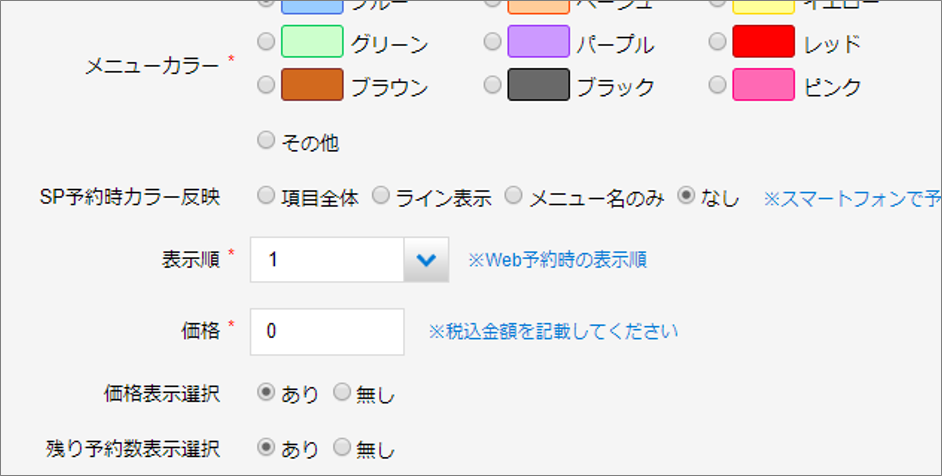
Task: Click the brown color swatch
Action: tap(312, 86)
